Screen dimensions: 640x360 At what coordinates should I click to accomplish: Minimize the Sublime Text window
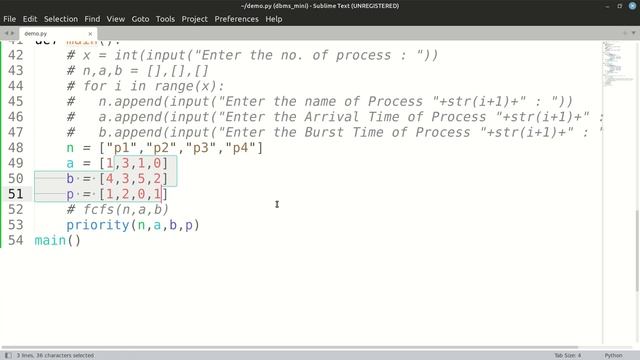click(x=607, y=6)
